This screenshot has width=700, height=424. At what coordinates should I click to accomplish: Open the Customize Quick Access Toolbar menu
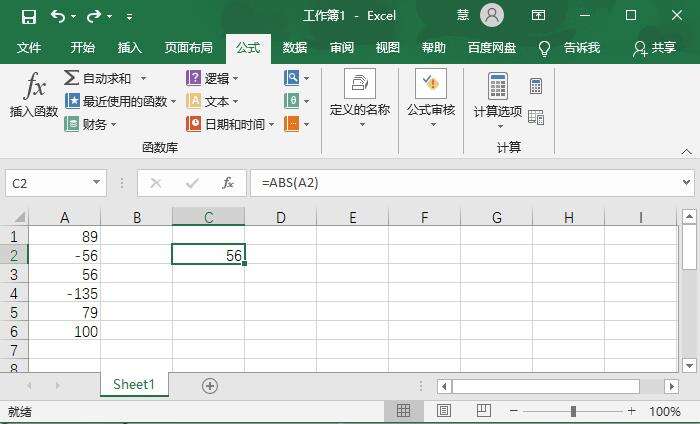tap(129, 17)
